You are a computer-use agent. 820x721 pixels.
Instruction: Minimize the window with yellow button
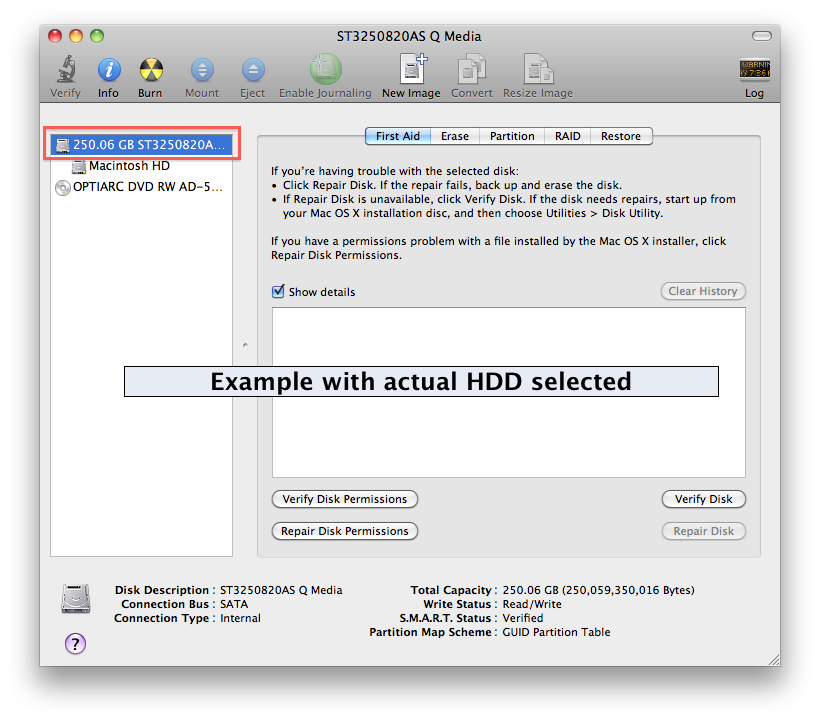pyautogui.click(x=76, y=36)
